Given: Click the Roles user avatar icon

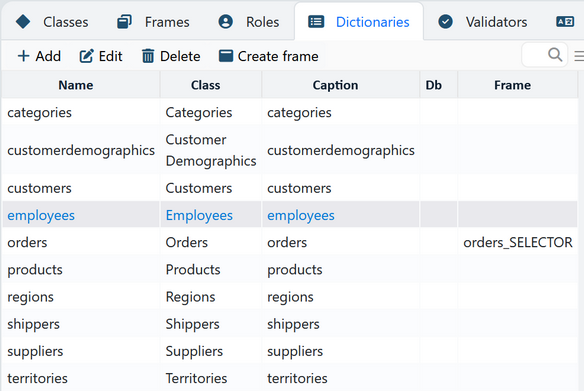Looking at the screenshot, I should point(225,22).
